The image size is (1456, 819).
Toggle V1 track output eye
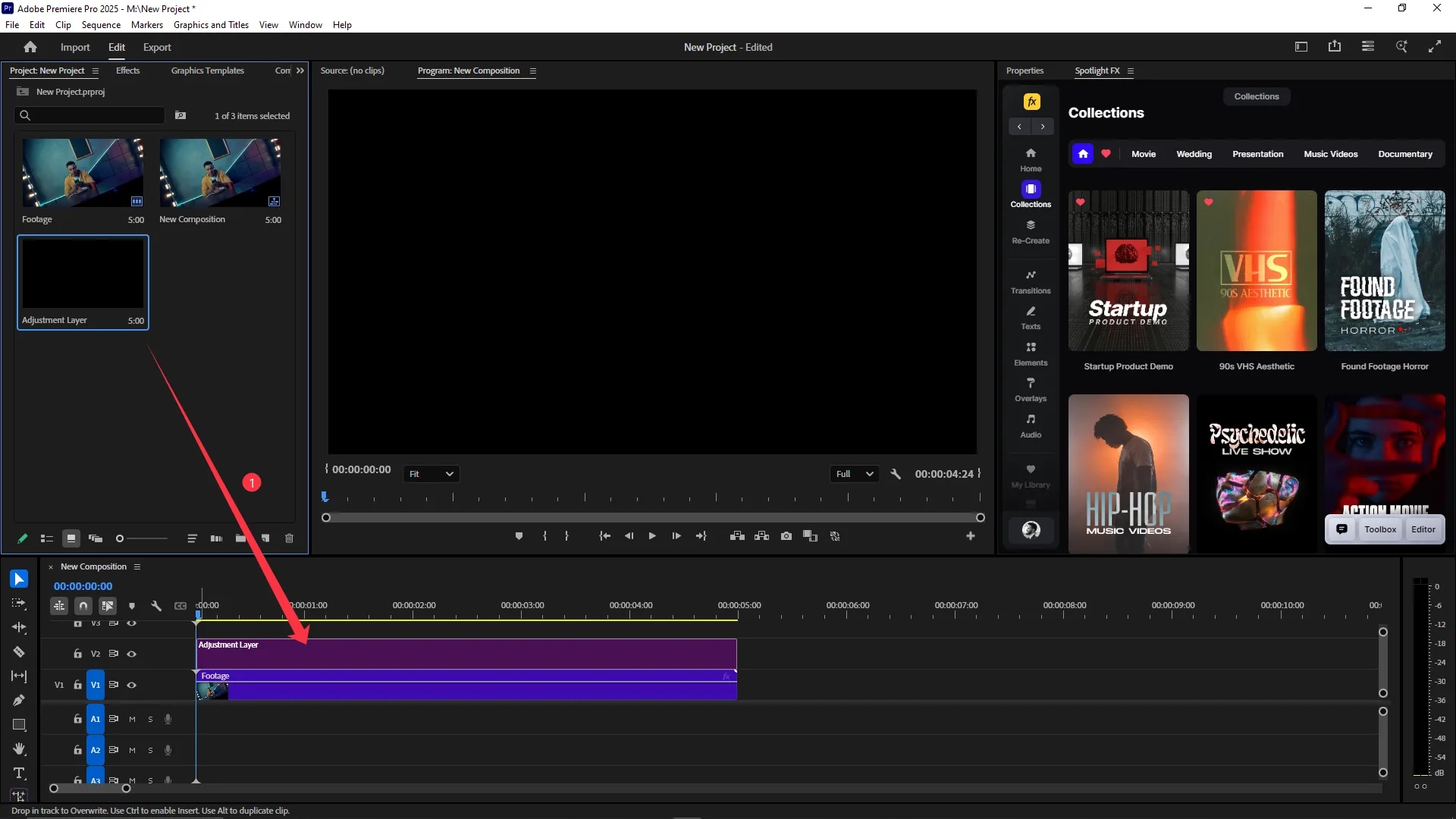coord(131,685)
